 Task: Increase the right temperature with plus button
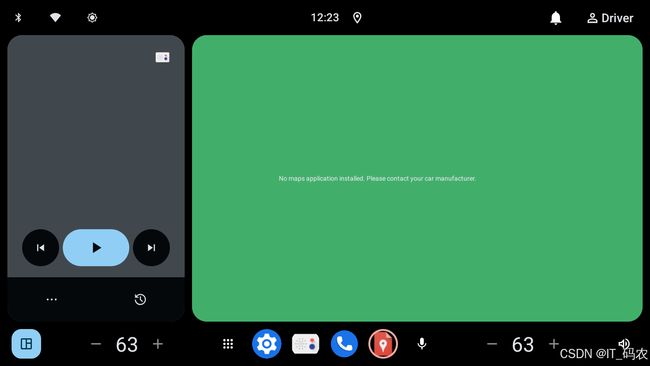coord(554,344)
